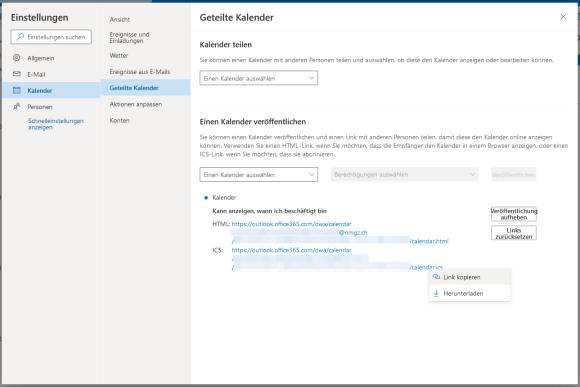Viewport: 580px width, 387px height.
Task: Select the Kalender settings category
Action: pyautogui.click(x=51, y=91)
